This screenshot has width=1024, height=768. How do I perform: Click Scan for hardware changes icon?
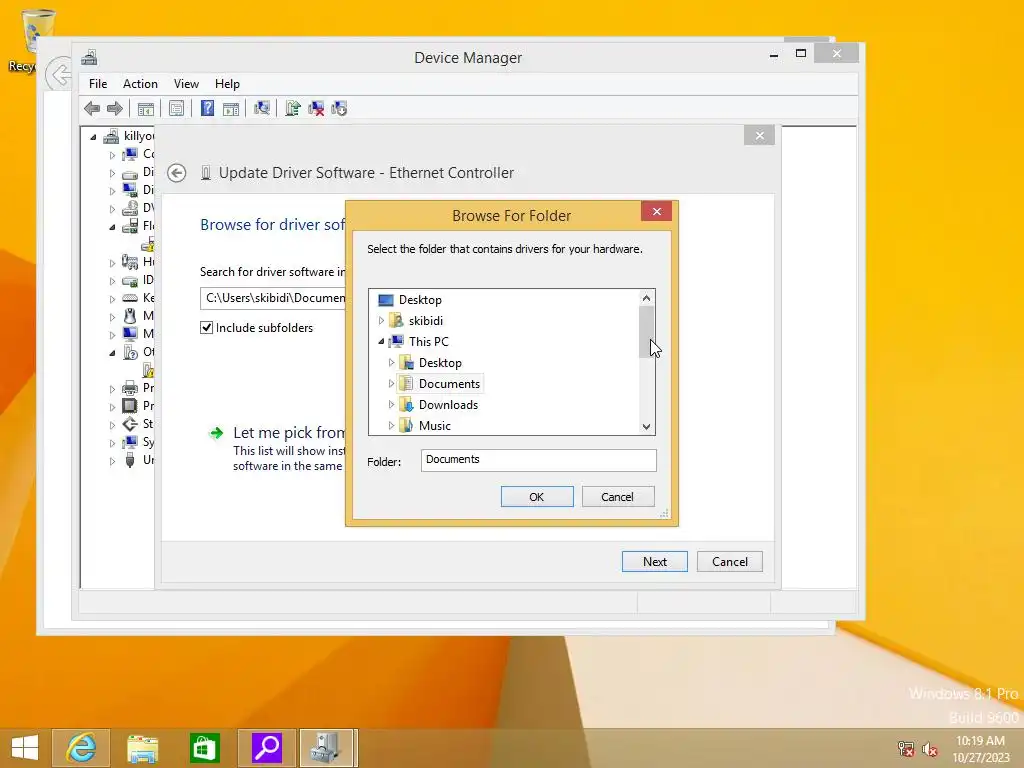[262, 108]
